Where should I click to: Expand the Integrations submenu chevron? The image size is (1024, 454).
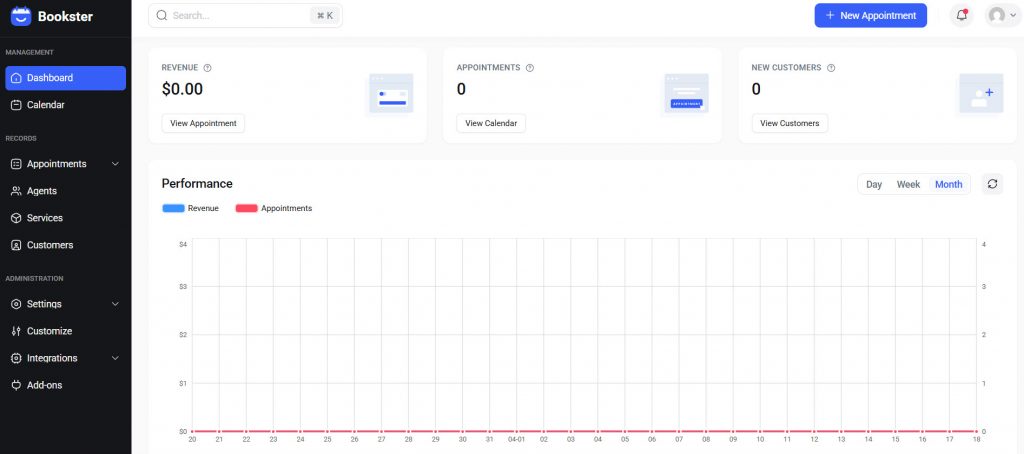tap(116, 358)
